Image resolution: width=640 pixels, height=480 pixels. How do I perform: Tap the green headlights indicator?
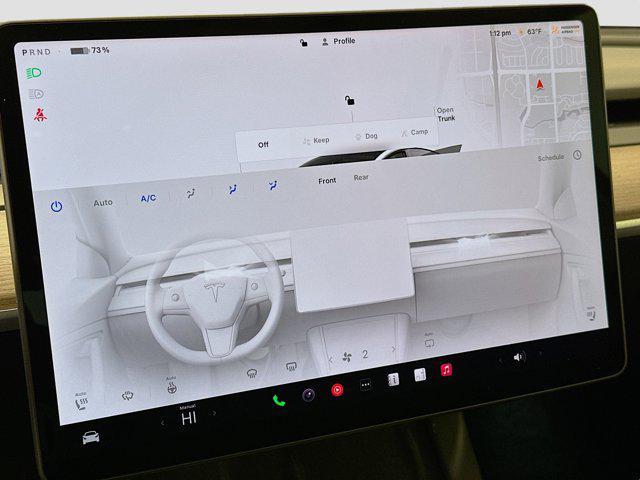pyautogui.click(x=34, y=73)
